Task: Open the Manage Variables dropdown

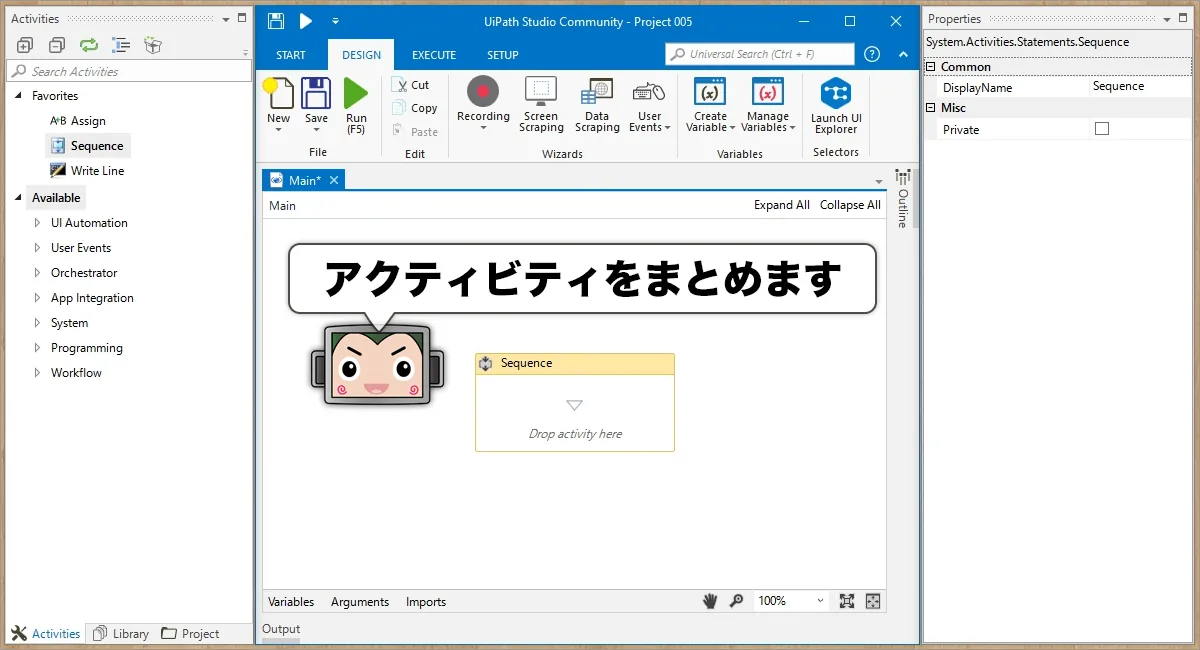Action: (x=768, y=104)
